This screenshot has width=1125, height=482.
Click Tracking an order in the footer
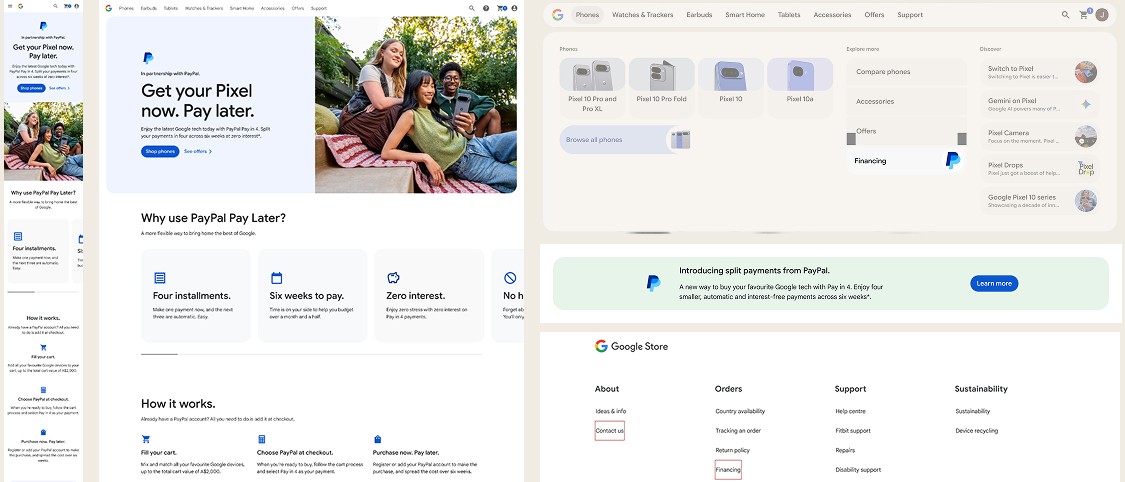(x=738, y=431)
